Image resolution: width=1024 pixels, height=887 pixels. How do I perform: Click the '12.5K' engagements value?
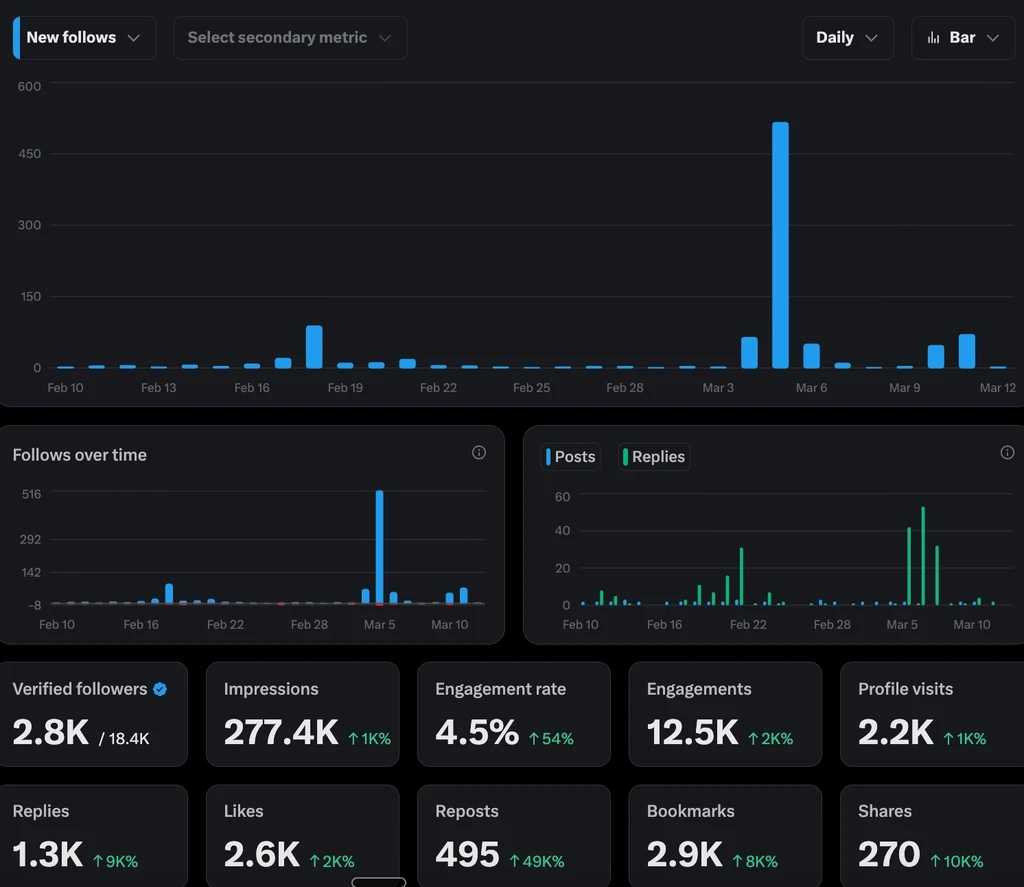pos(693,732)
